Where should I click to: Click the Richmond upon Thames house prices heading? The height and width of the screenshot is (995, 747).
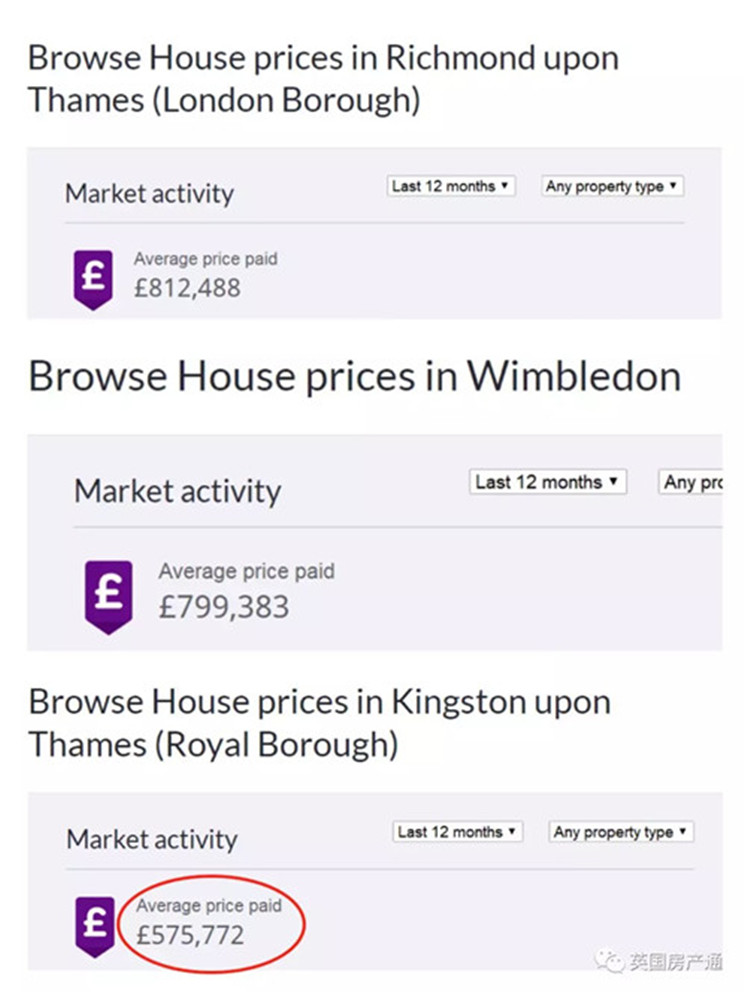tap(322, 77)
